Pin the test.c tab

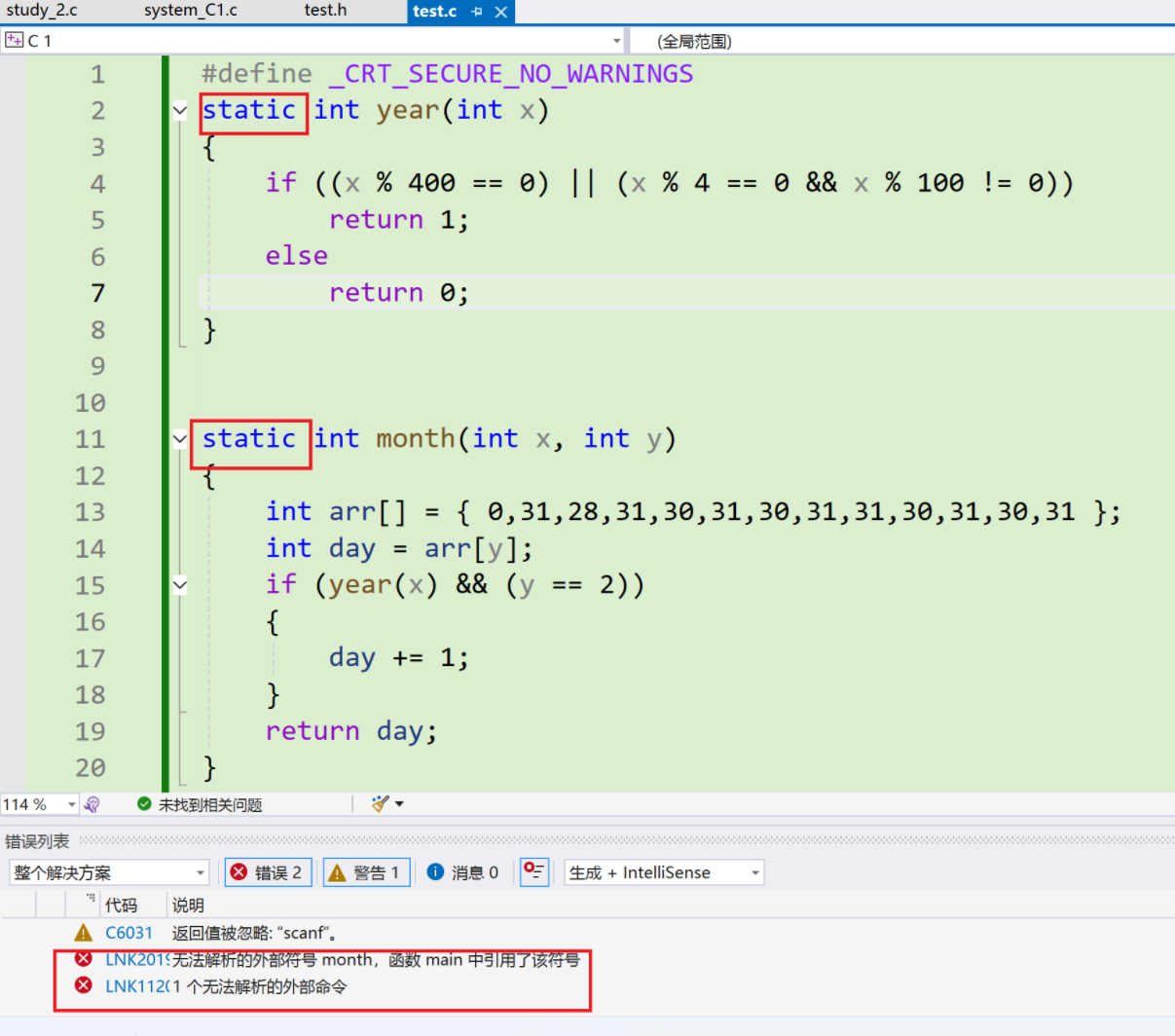477,12
